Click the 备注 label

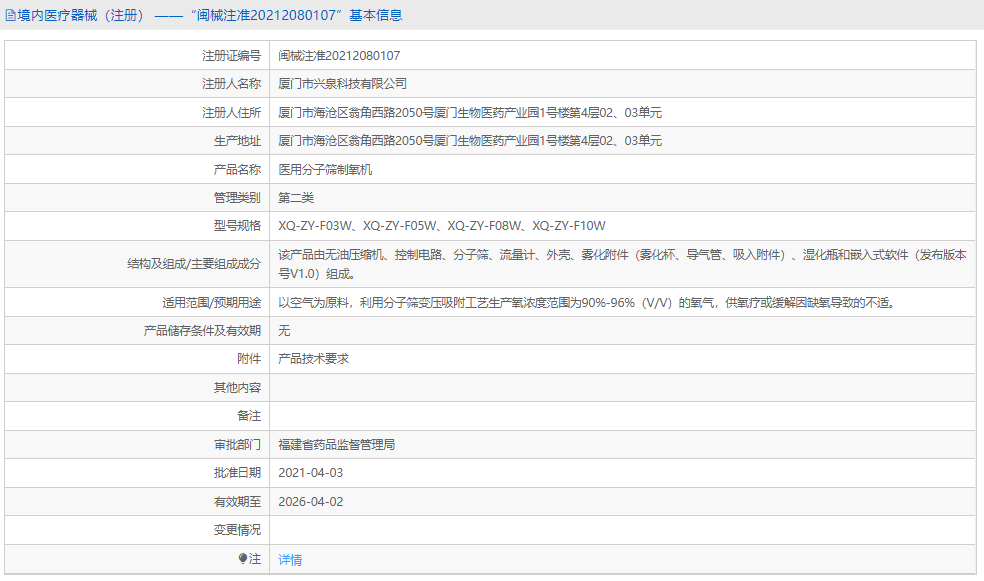point(249,416)
